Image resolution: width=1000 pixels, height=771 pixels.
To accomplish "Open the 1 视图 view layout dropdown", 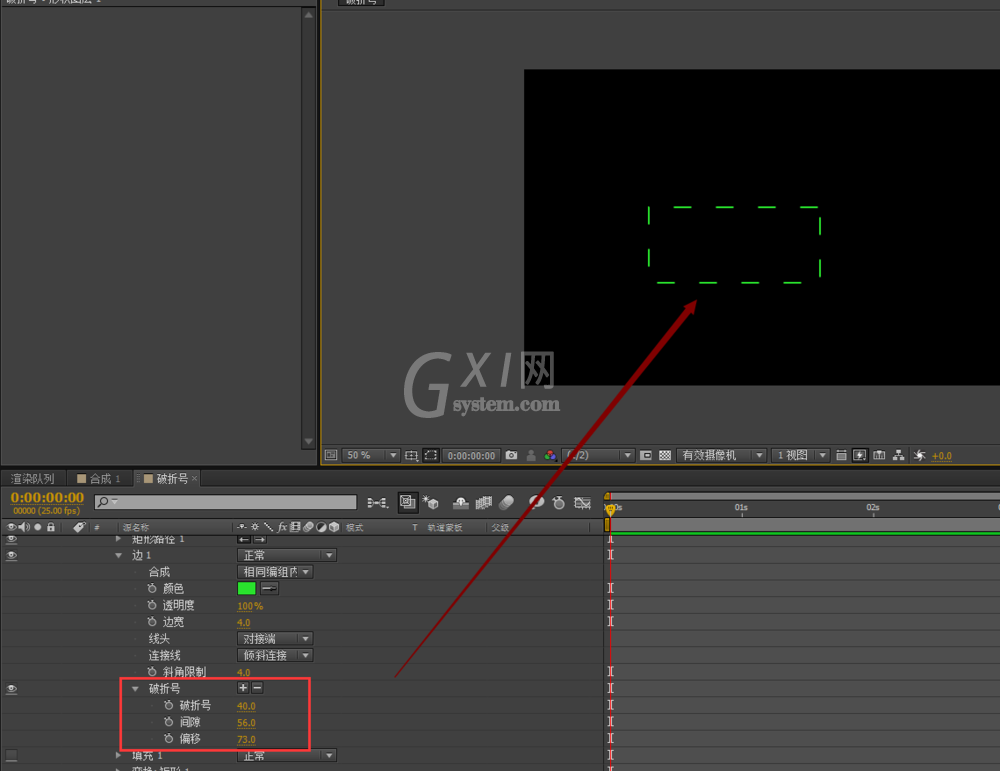I will click(x=800, y=455).
